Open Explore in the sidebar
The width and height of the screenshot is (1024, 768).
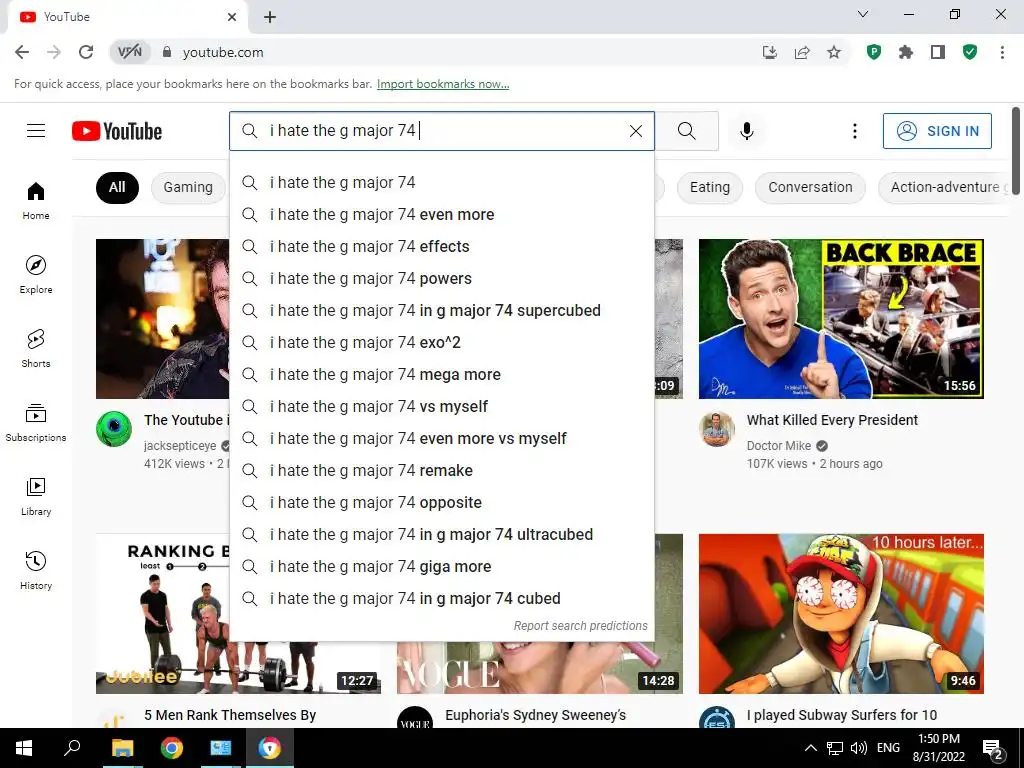[x=36, y=274]
